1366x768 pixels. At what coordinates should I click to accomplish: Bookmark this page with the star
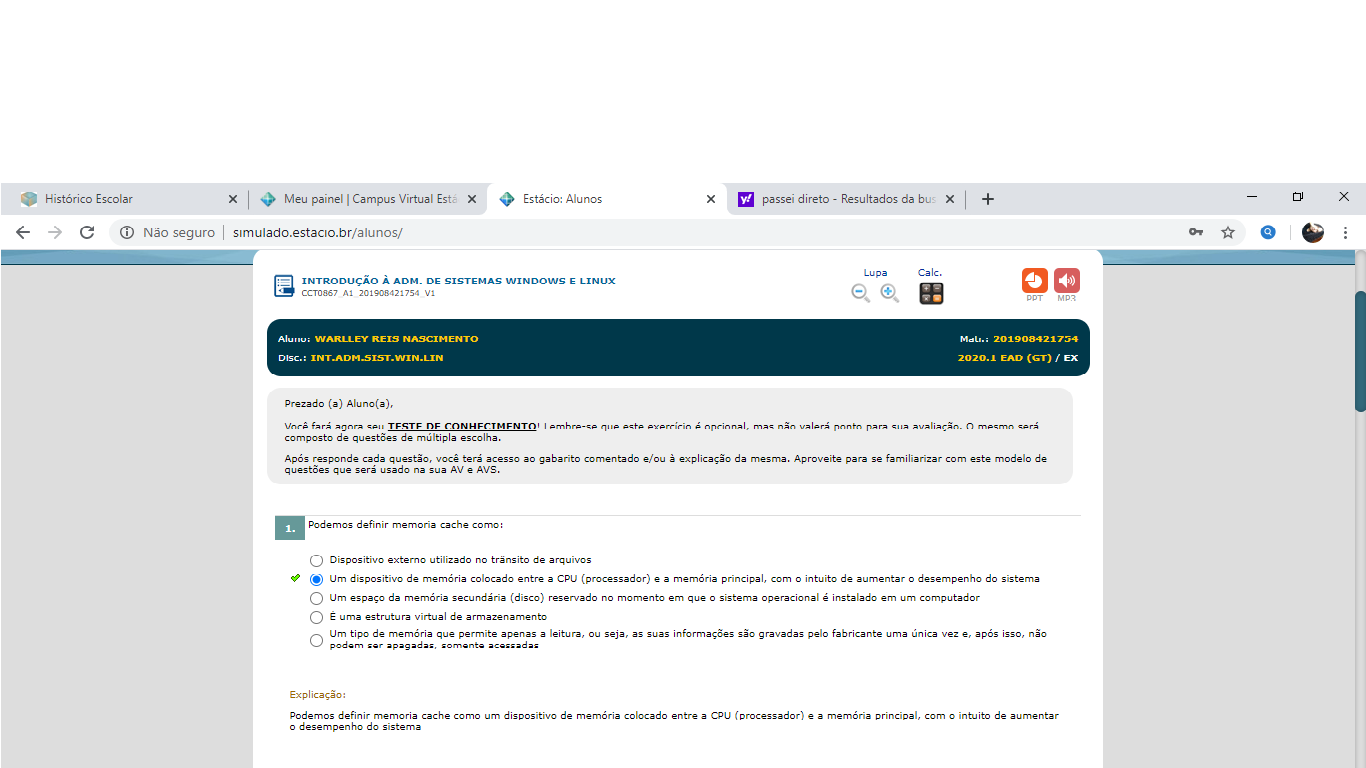point(1228,232)
